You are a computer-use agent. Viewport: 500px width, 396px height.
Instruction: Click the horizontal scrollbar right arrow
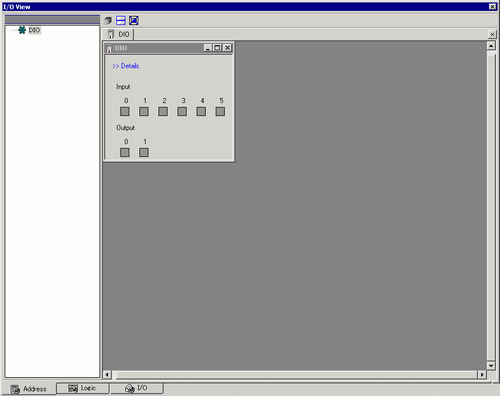coord(482,375)
